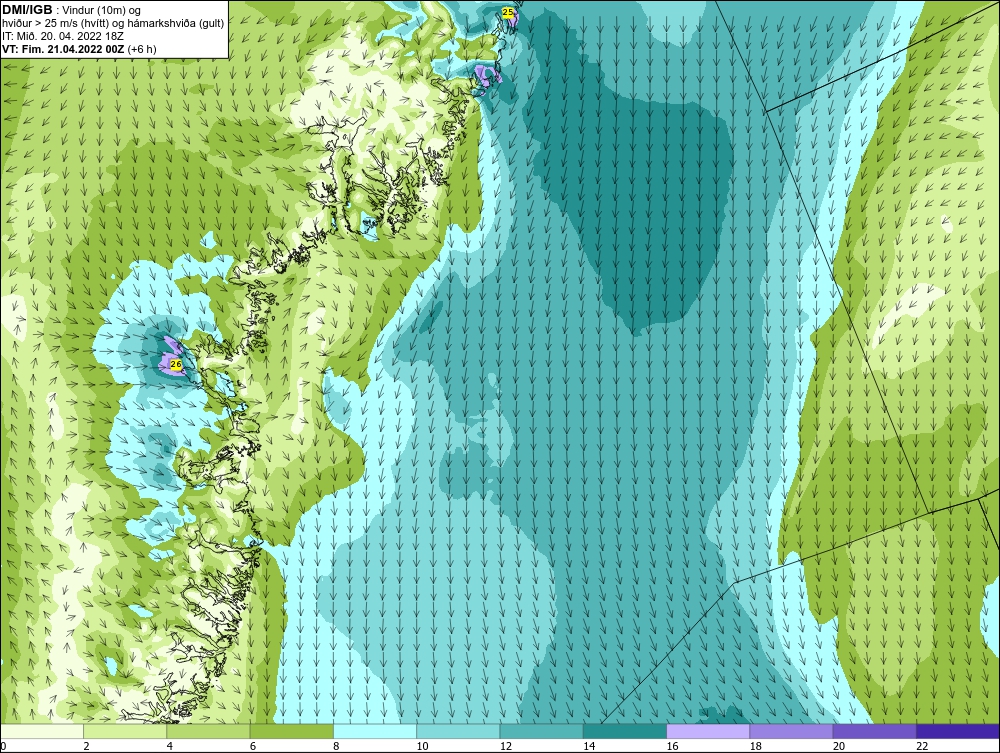Pick the 20–22 m/s darker purple swatch
Viewport: 1000px width, 753px height.
point(874,731)
